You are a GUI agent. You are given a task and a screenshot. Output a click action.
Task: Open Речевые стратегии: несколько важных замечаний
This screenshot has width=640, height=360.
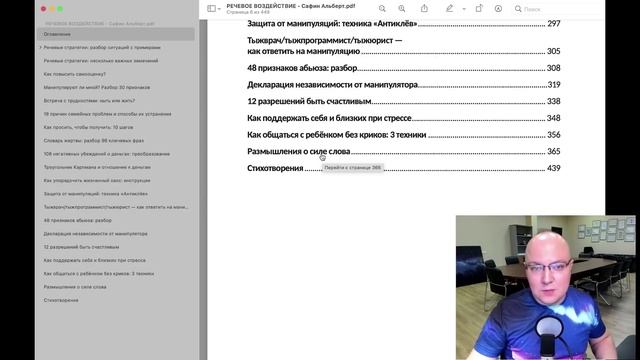(101, 61)
